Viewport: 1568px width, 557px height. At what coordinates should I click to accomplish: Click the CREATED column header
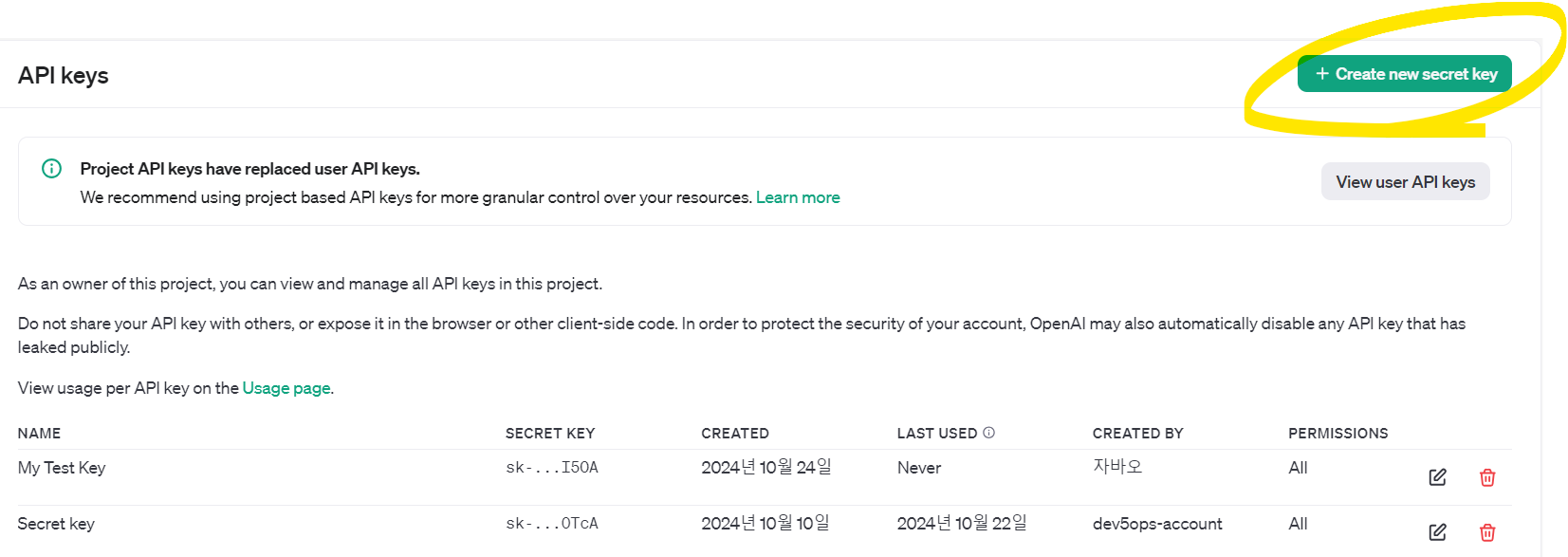735,434
